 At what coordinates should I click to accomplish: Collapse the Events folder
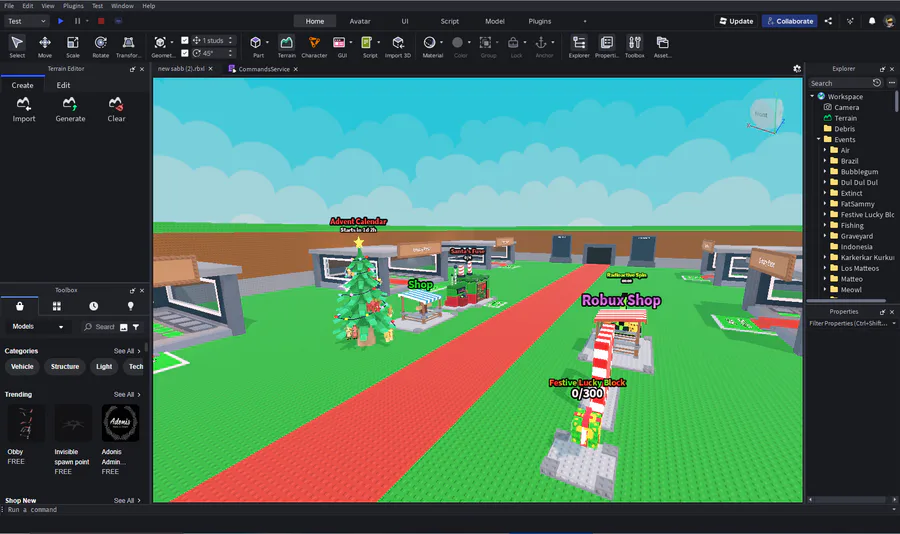(x=818, y=140)
